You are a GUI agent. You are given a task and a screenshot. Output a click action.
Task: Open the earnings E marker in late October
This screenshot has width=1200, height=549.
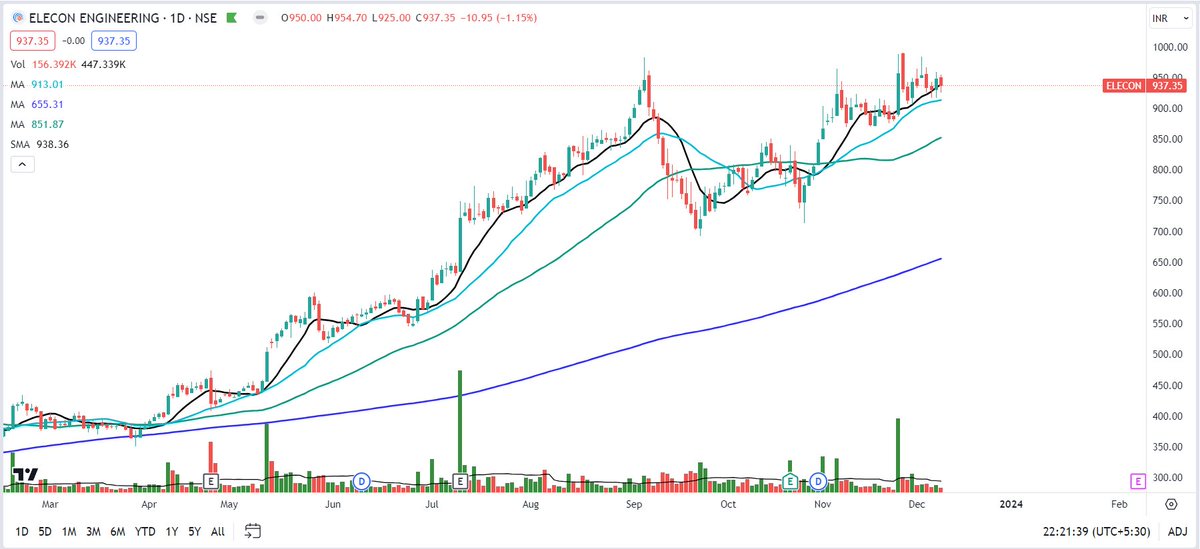[790, 481]
